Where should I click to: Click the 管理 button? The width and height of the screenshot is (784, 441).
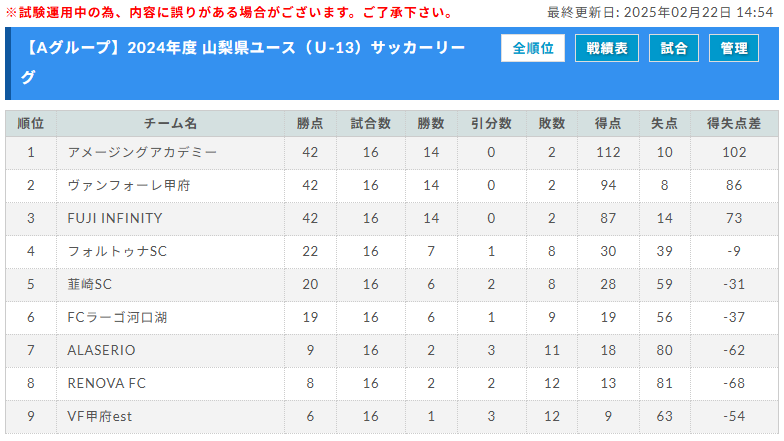click(734, 48)
